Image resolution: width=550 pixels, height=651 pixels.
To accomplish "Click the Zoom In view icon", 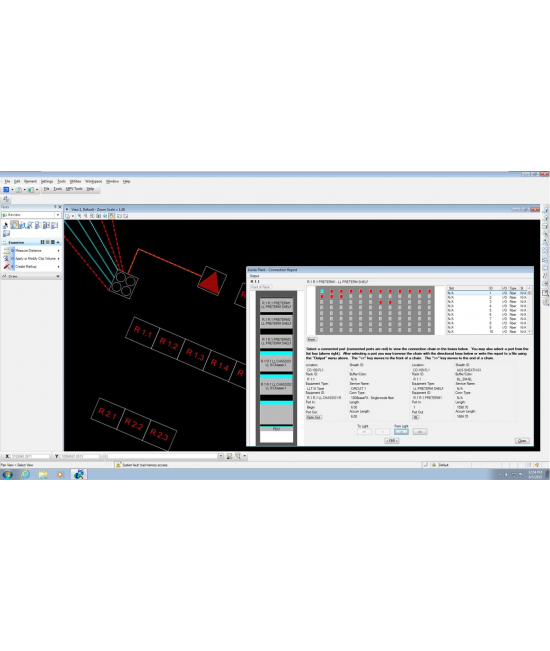I will [x=79, y=216].
